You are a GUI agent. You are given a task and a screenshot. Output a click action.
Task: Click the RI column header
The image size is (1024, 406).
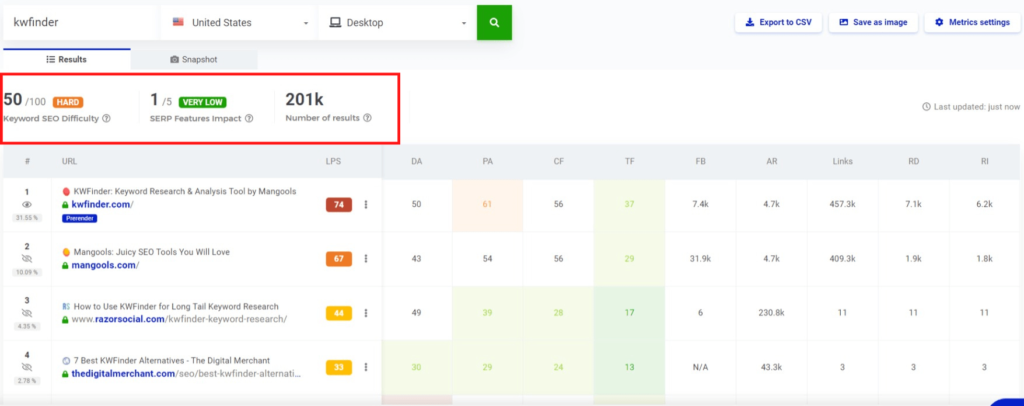pos(984,161)
